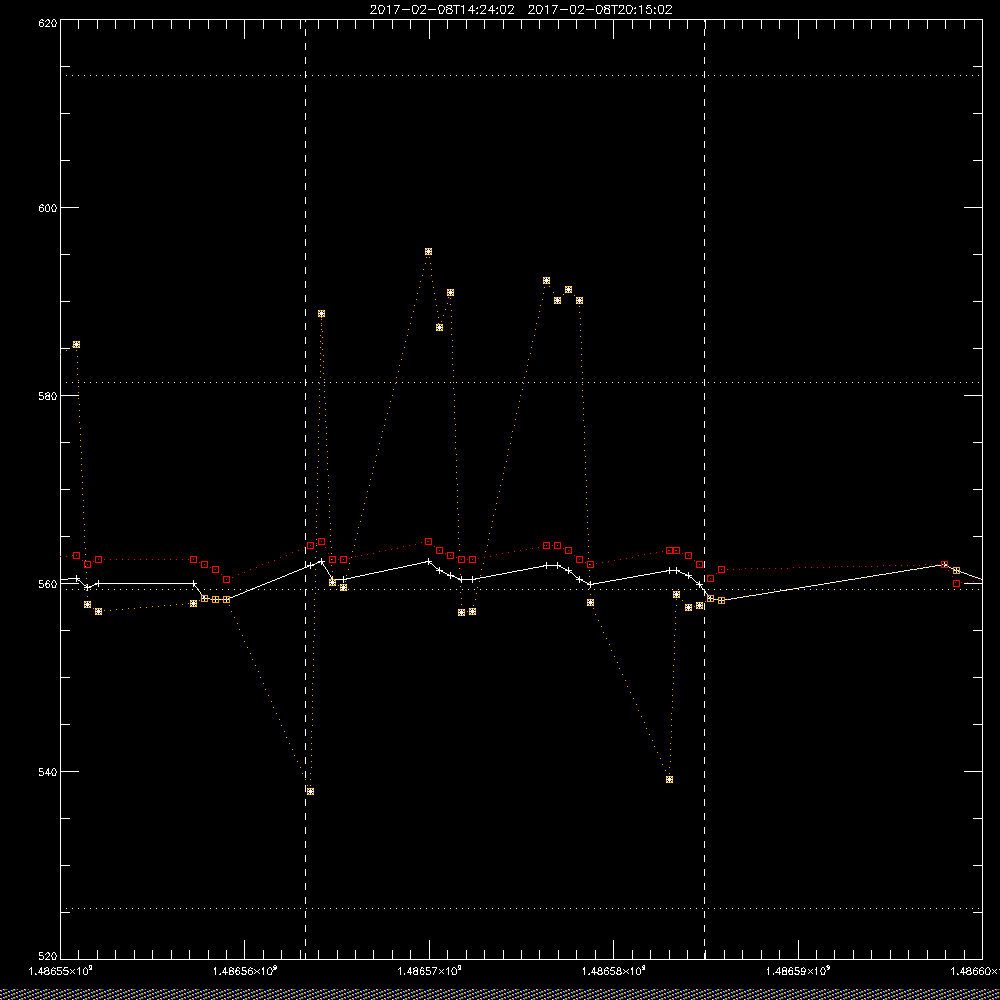Pick the lowest orange data point near 538
Viewport: 1000px width, 1000px height.
pyautogui.click(x=310, y=791)
